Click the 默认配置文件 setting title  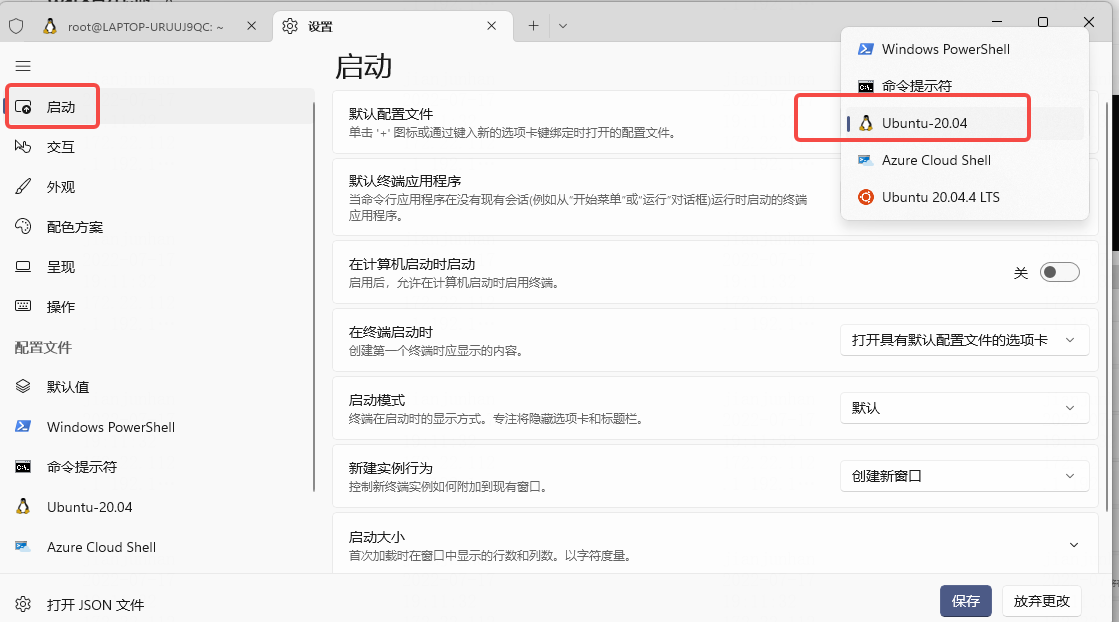click(x=391, y=114)
